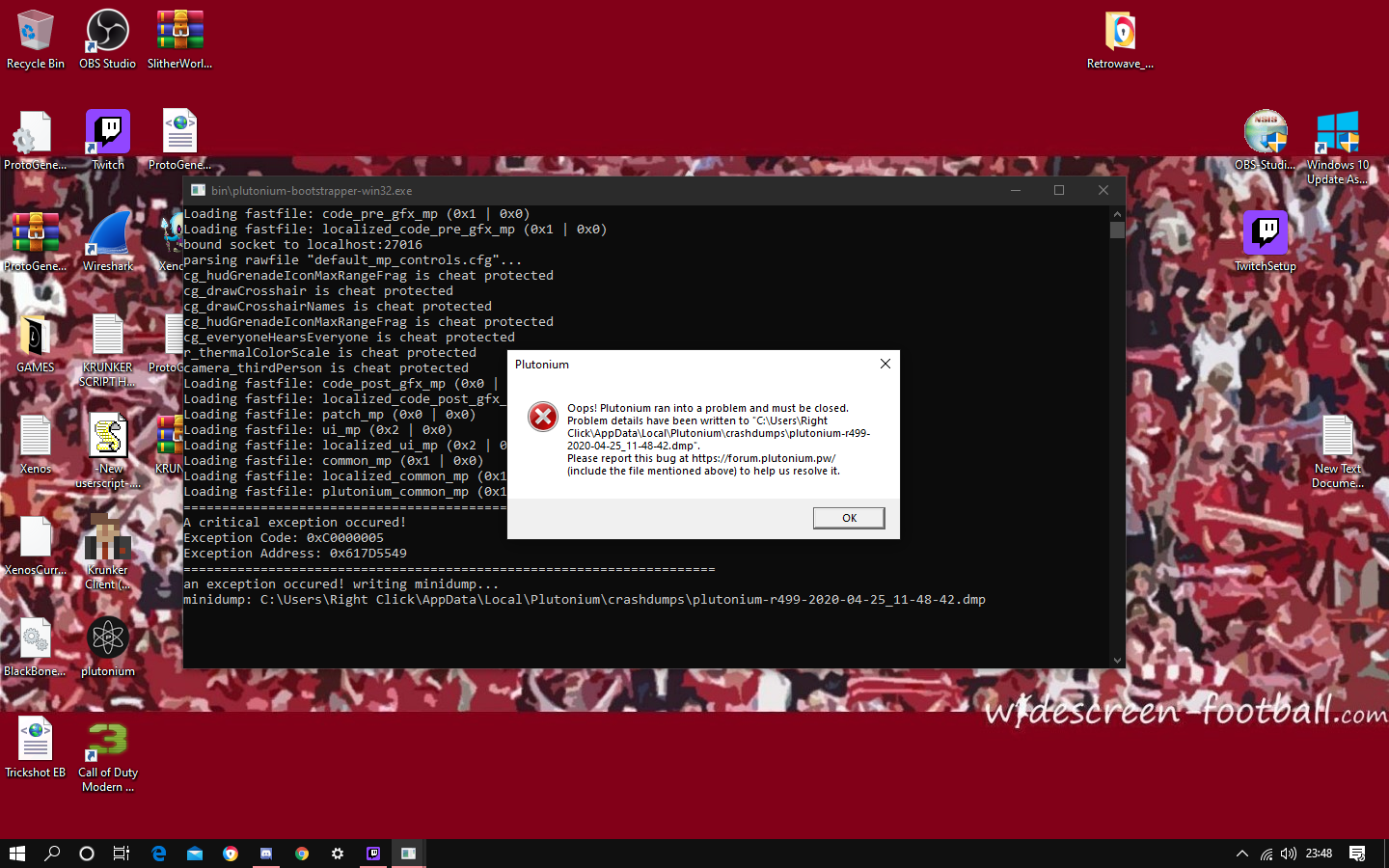1389x868 pixels.
Task: Switch to Twitch app on taskbar
Action: 373,854
